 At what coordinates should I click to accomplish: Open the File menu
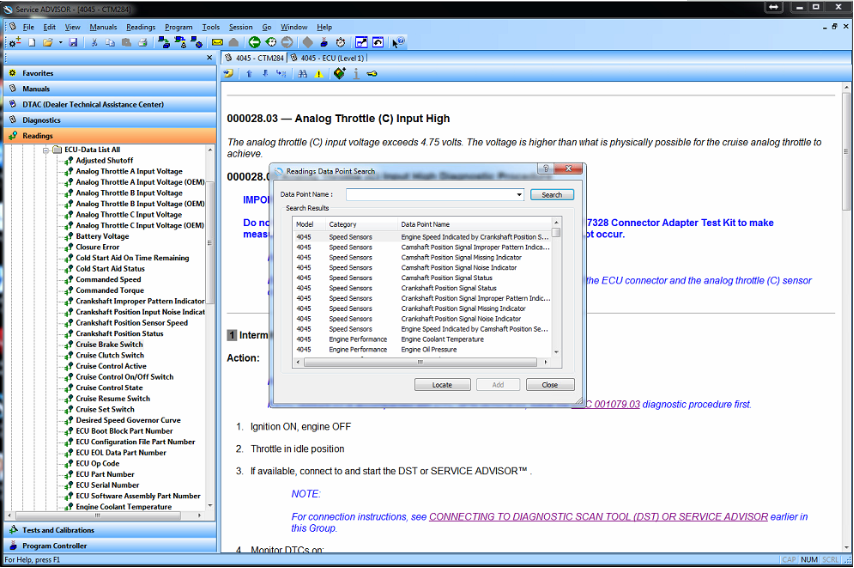pos(28,27)
